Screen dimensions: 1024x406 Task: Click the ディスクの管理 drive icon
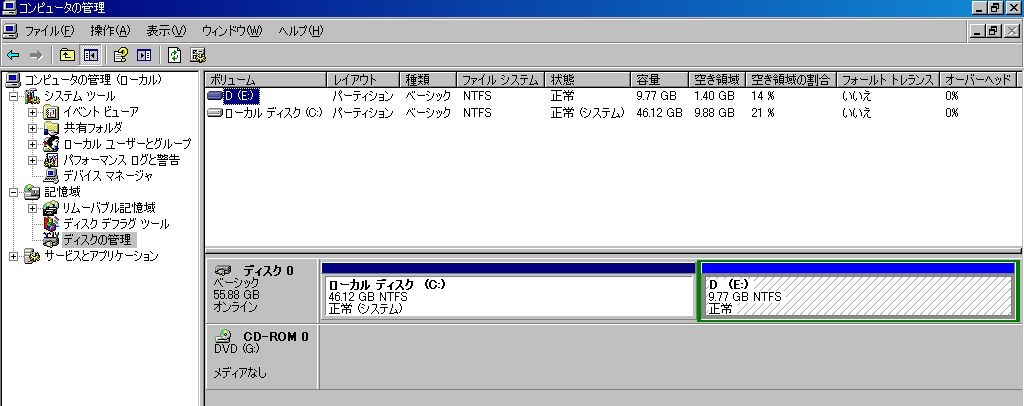click(52, 240)
